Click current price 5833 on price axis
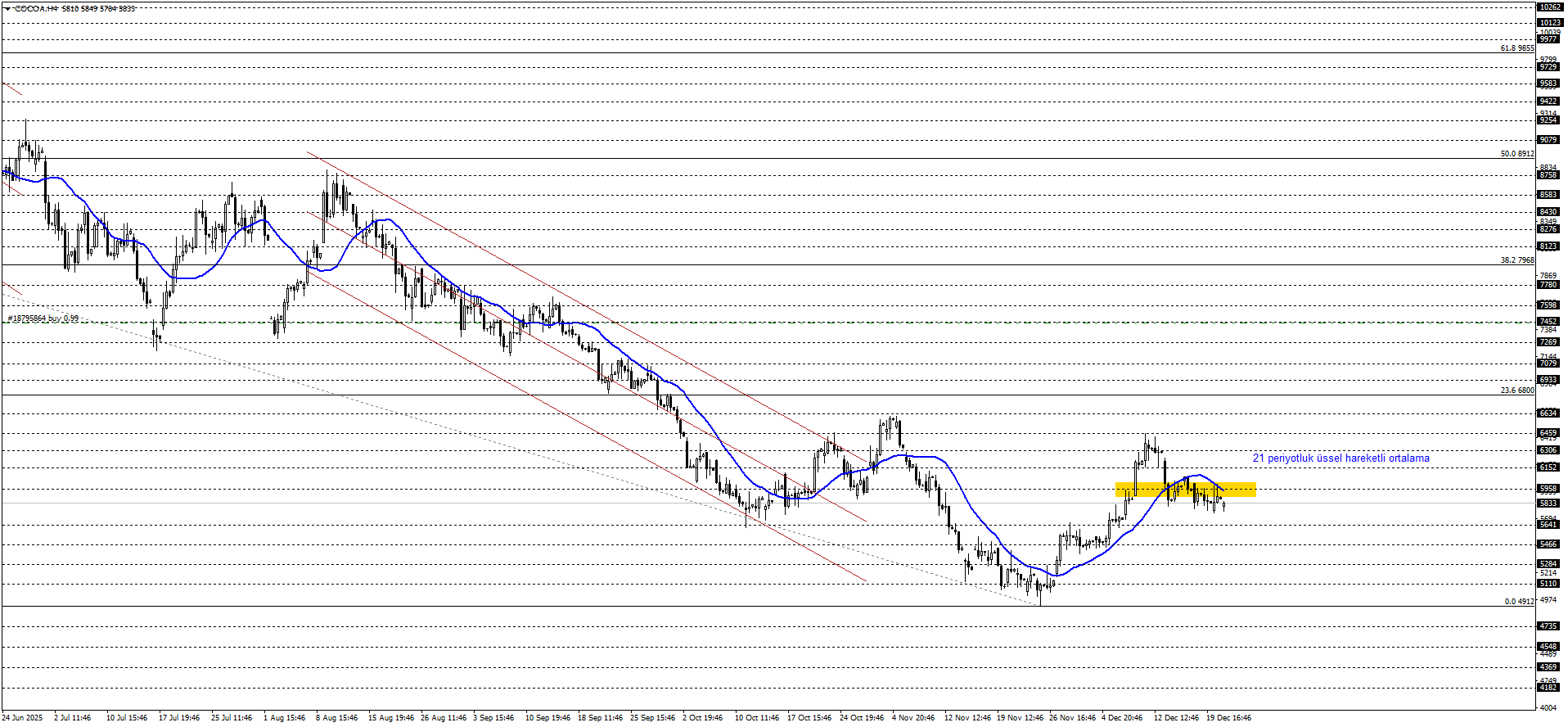Screen dimensions: 1568x727 (1548, 503)
